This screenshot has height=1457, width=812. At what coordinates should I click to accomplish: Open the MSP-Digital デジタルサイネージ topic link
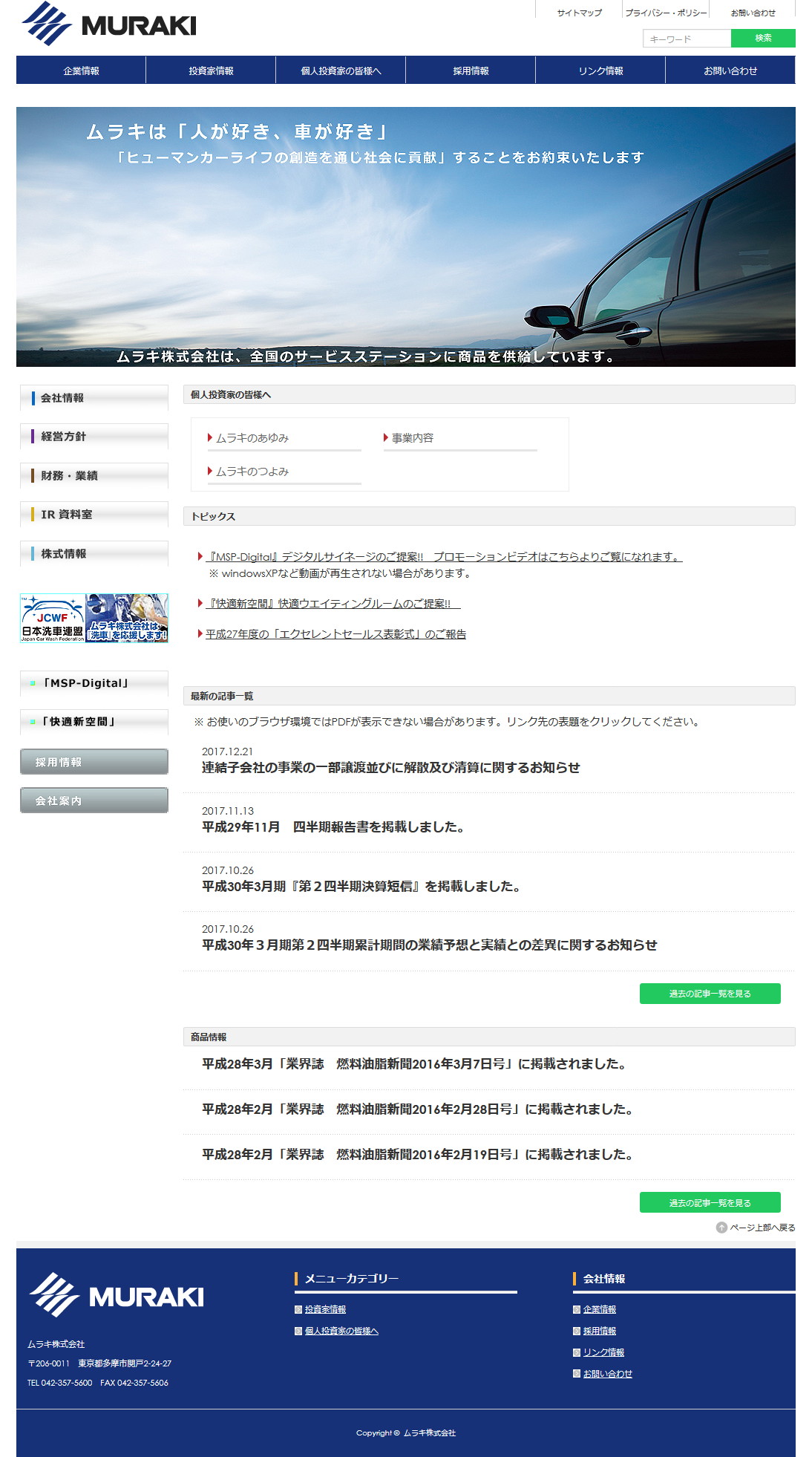pos(444,557)
